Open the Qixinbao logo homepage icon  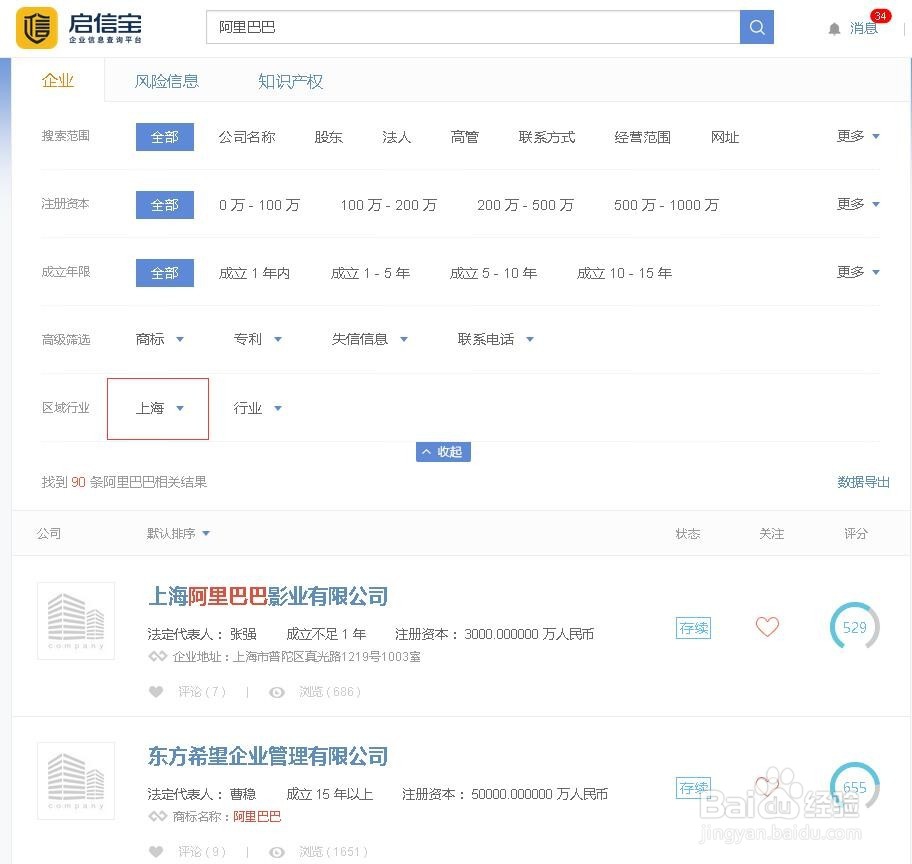38,28
